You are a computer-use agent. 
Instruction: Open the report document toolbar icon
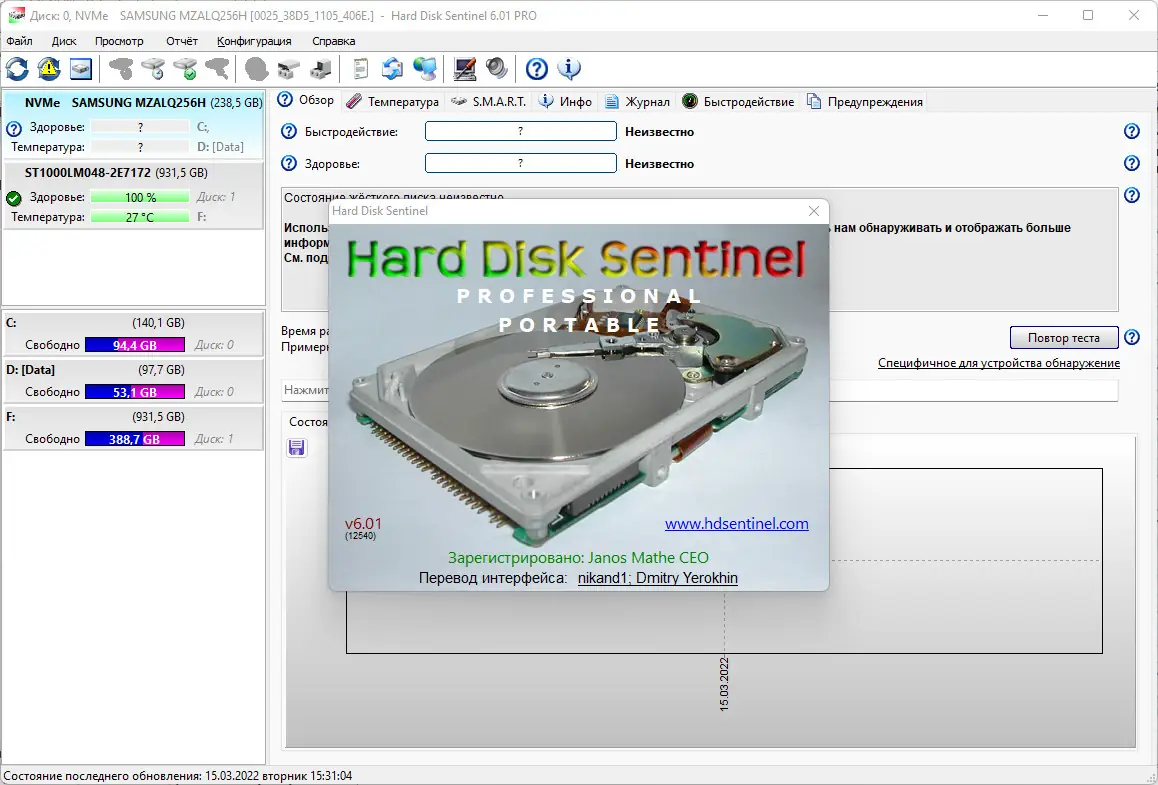click(x=358, y=68)
